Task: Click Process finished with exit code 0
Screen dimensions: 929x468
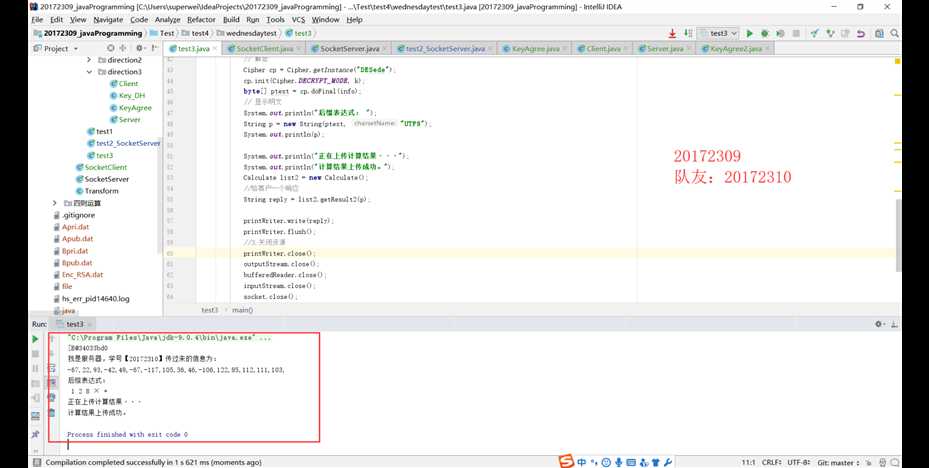Action: point(127,434)
